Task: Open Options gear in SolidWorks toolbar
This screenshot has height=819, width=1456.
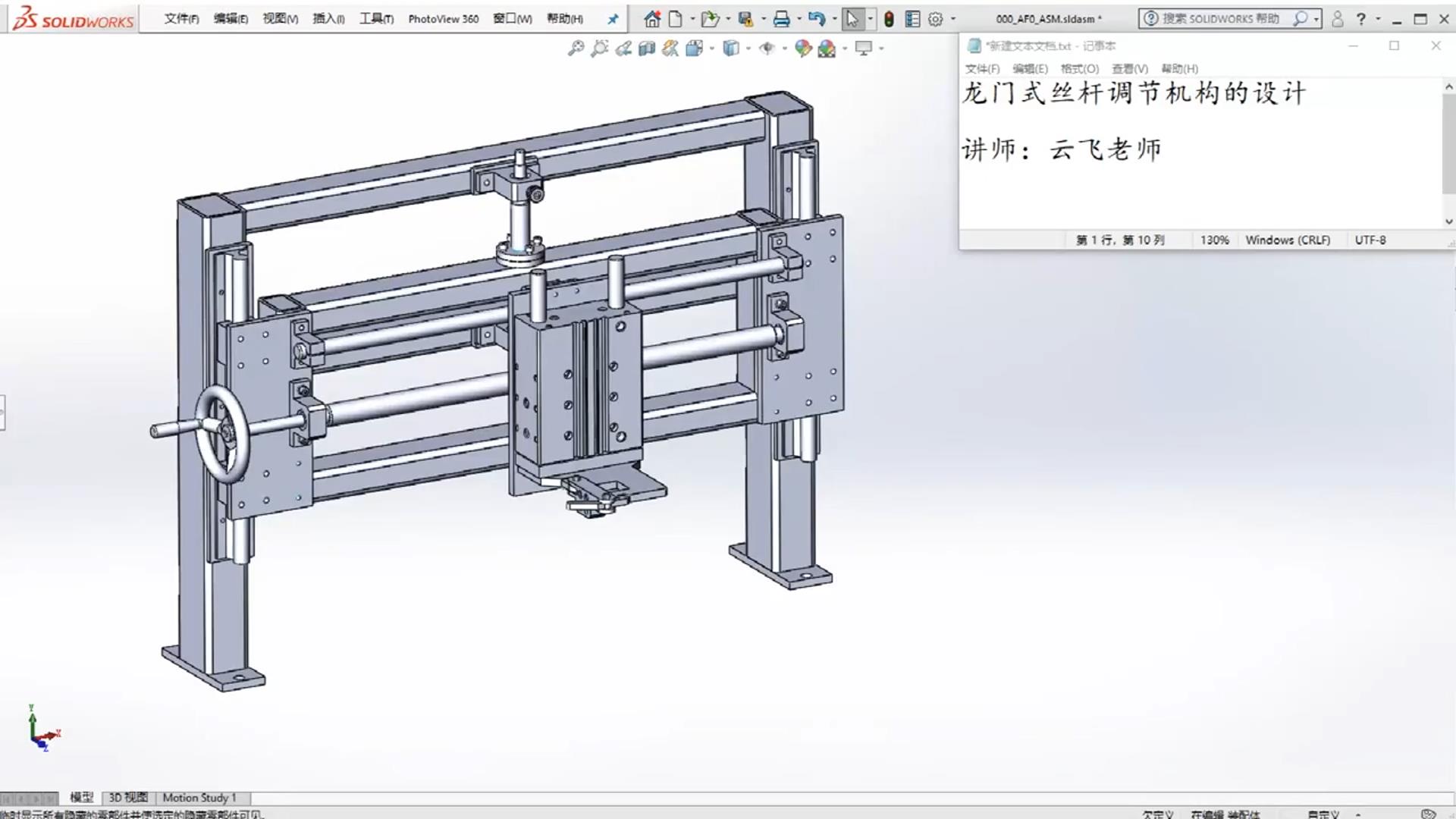Action: [x=936, y=19]
